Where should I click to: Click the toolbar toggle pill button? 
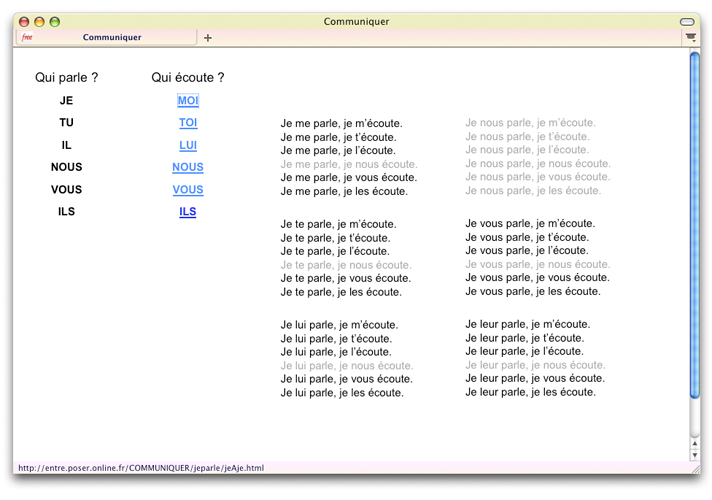pyautogui.click(x=687, y=22)
